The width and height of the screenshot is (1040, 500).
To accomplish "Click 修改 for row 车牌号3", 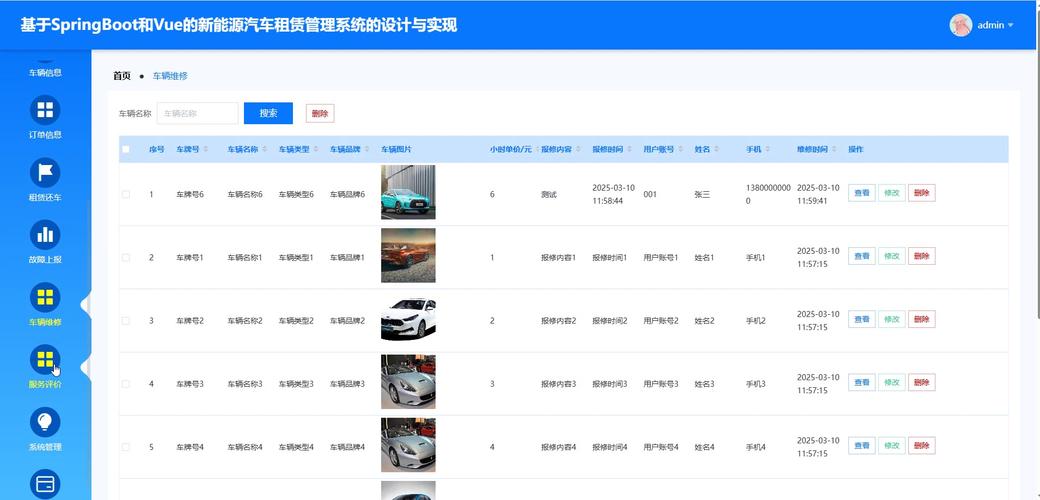I will pyautogui.click(x=891, y=382).
